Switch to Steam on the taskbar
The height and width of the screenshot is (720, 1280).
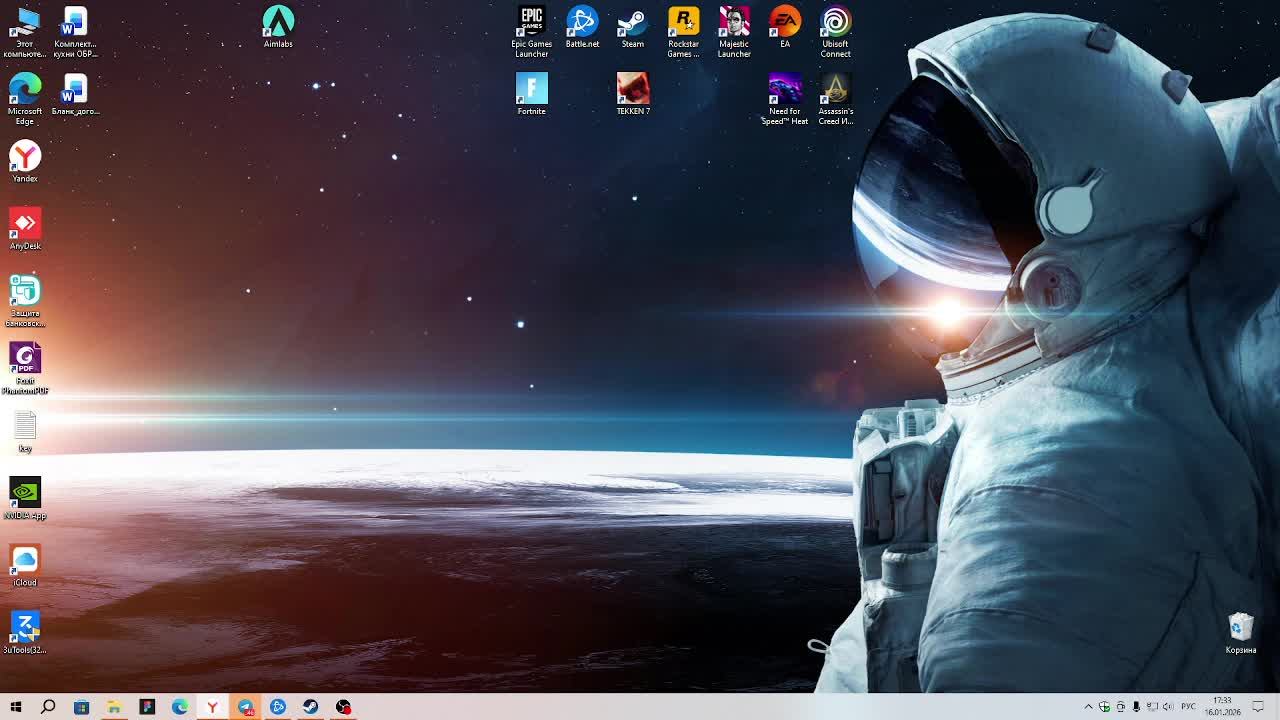(x=311, y=707)
